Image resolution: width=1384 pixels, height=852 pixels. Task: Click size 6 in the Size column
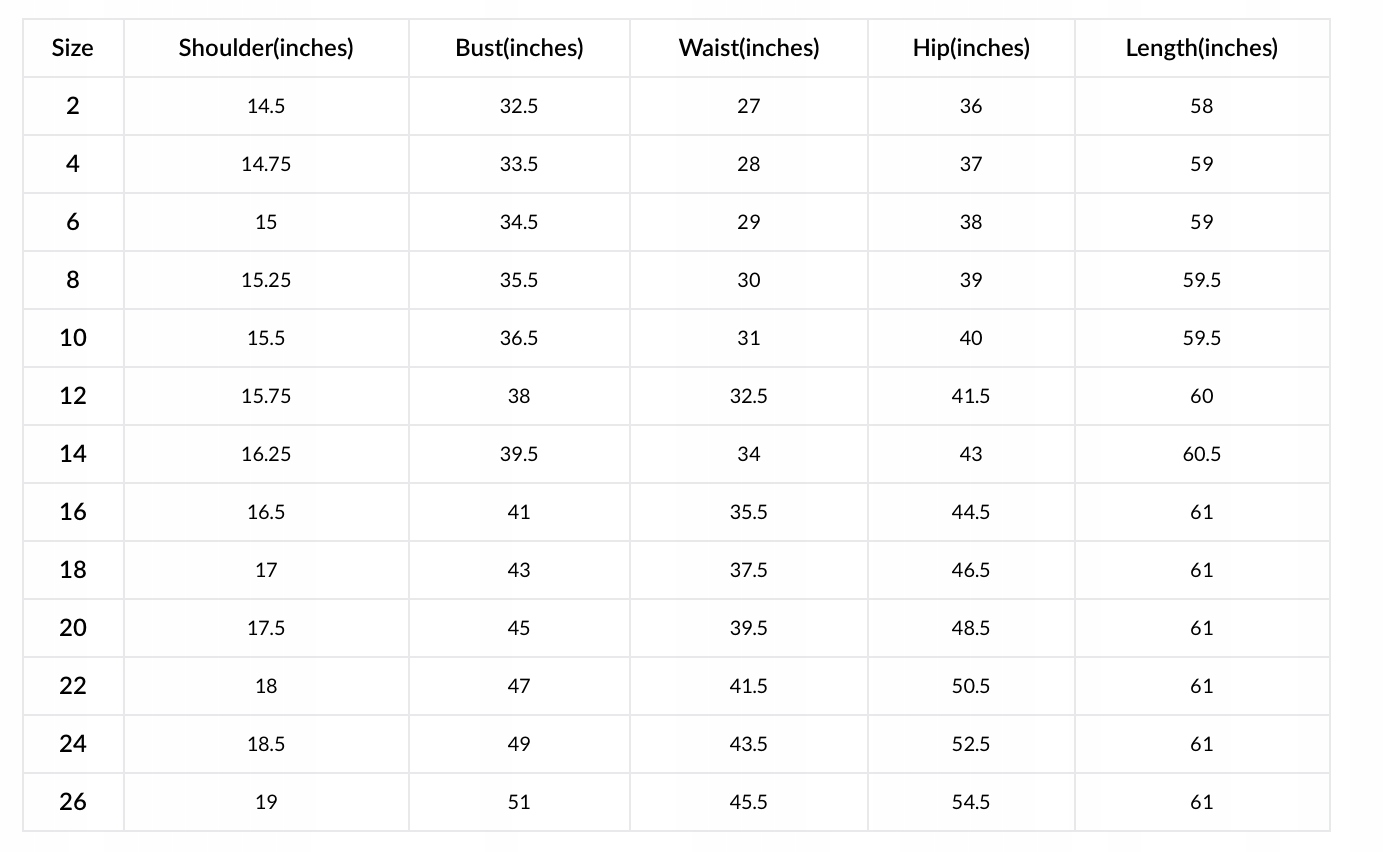[73, 222]
